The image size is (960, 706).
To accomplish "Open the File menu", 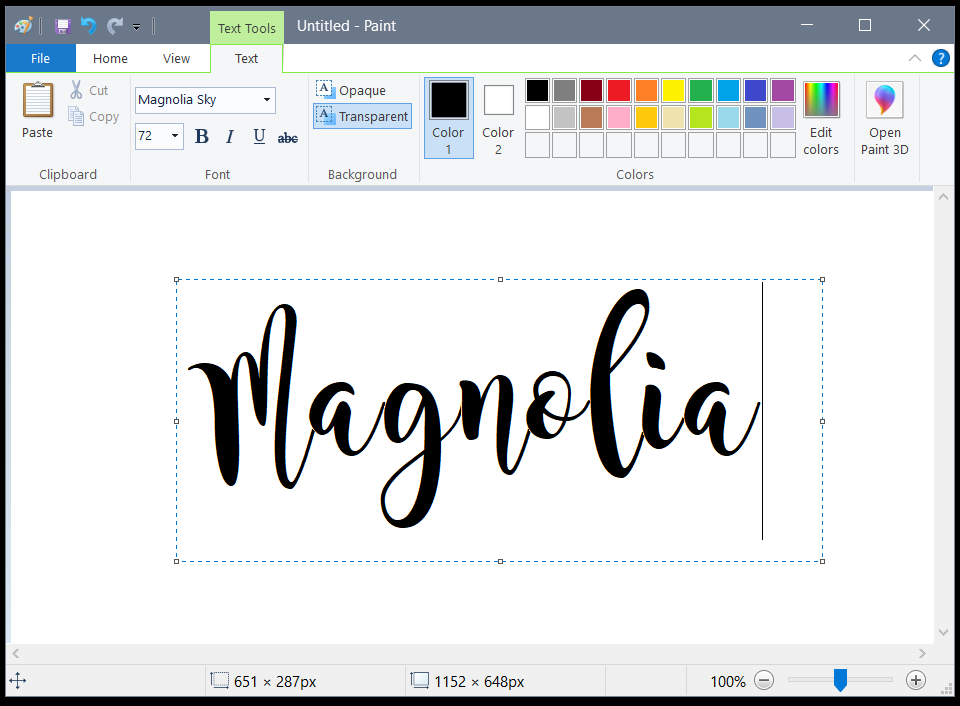I will click(40, 58).
